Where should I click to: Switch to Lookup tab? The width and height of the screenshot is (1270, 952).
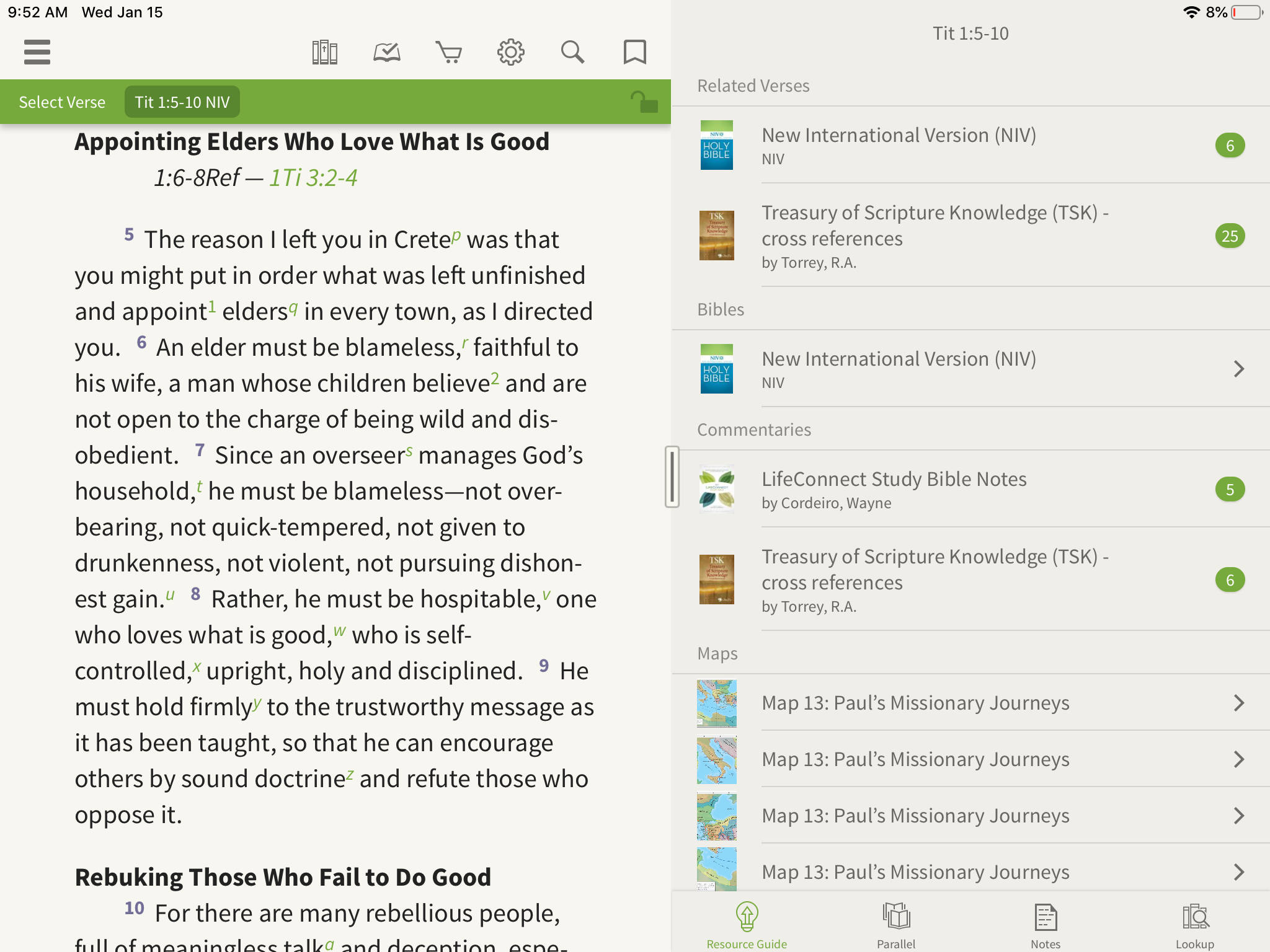click(1195, 925)
